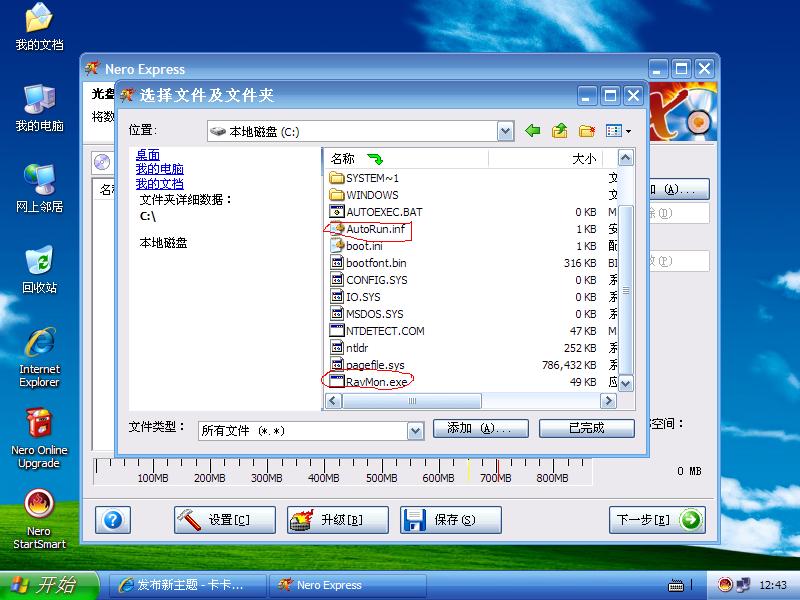This screenshot has width=800, height=600.
Task: Click horizontal scrollbar right arrow
Action: click(x=608, y=401)
